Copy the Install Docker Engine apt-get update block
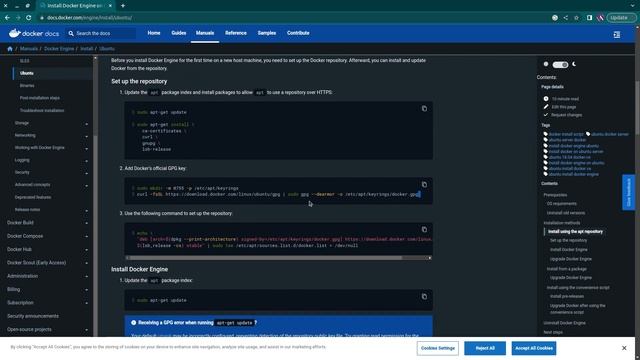Viewport: 640px width, 360px height. pyautogui.click(x=424, y=296)
